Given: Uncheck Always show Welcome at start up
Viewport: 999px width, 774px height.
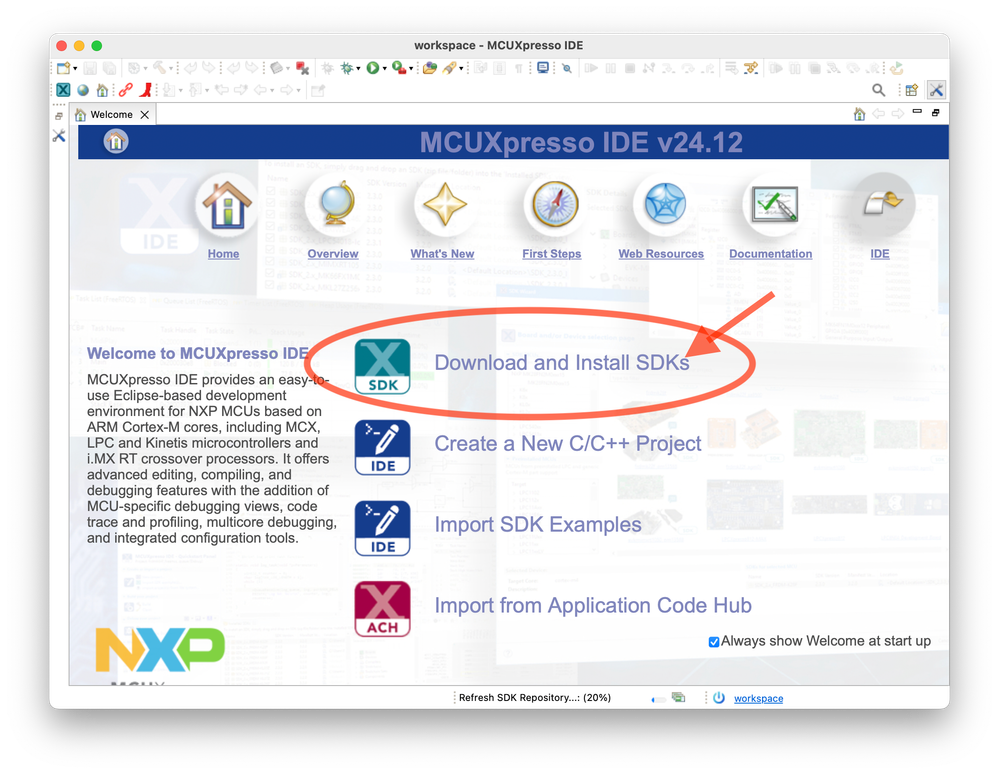Looking at the screenshot, I should pos(714,641).
